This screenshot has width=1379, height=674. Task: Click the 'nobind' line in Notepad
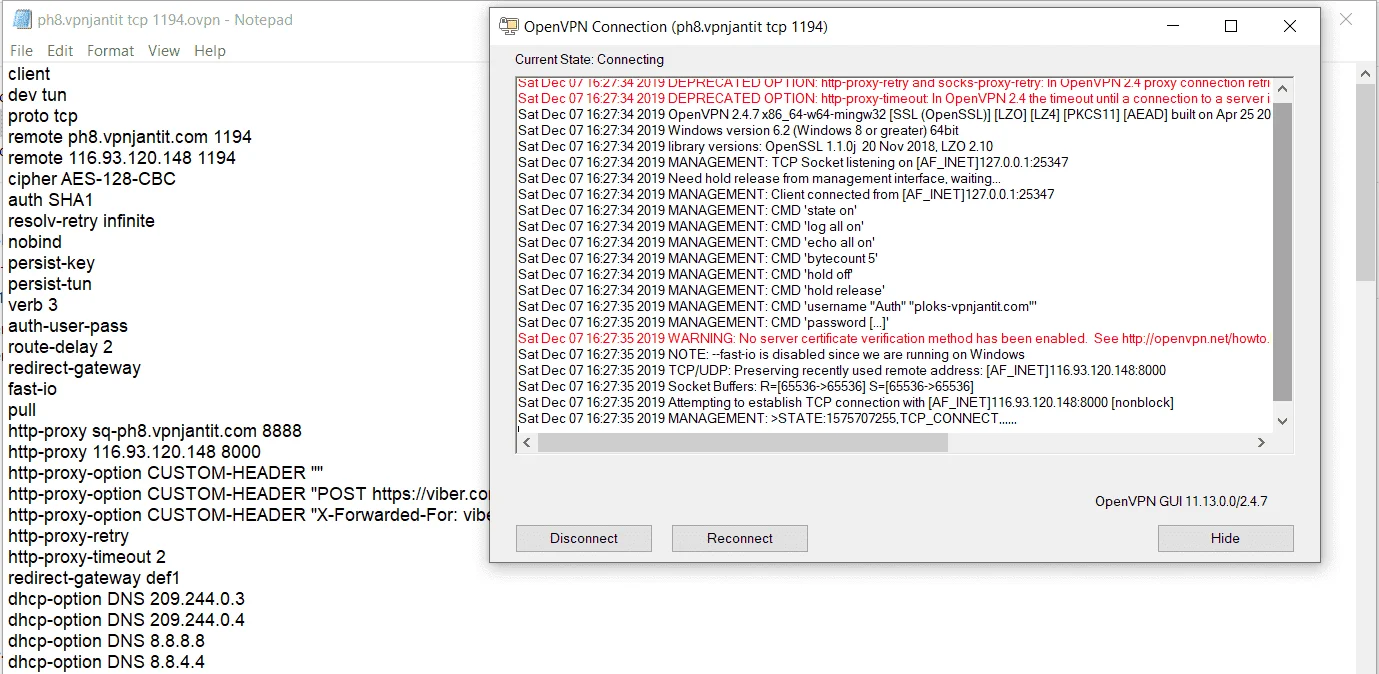click(35, 242)
